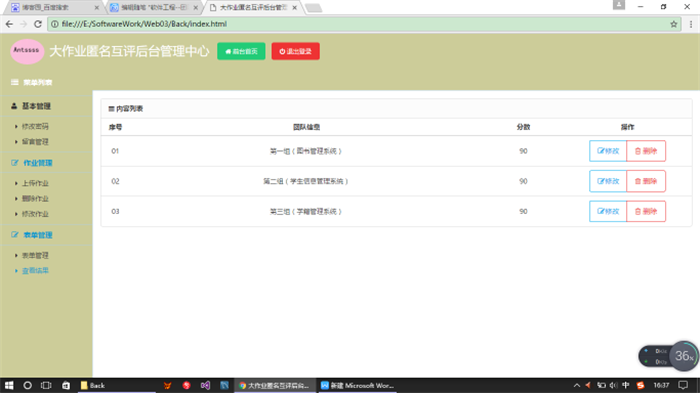Image resolution: width=700 pixels, height=393 pixels.
Task: Click 删除 button for row 03
Action: coord(646,211)
